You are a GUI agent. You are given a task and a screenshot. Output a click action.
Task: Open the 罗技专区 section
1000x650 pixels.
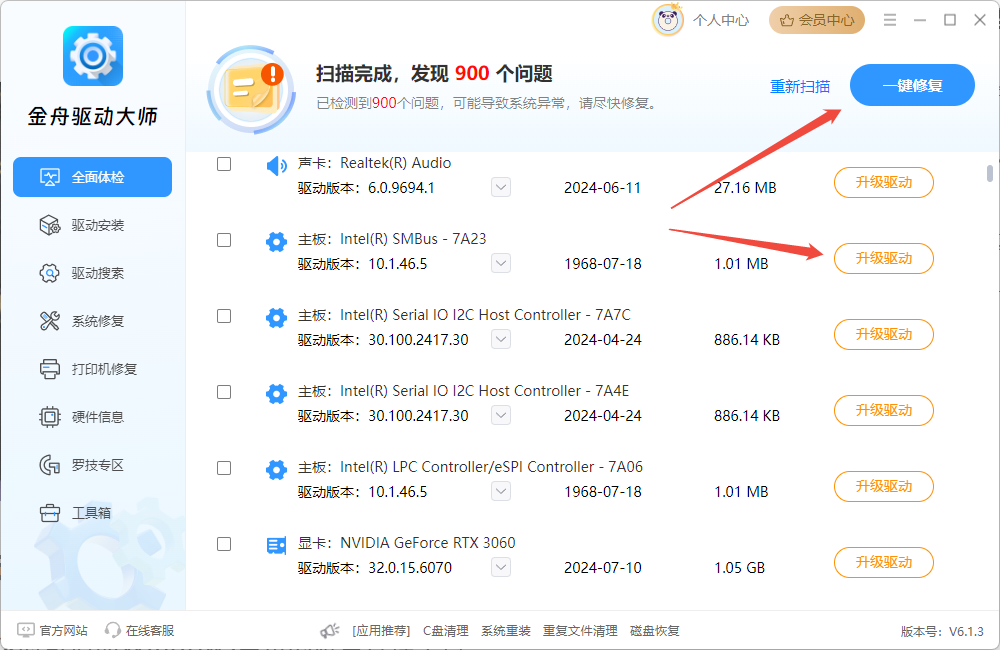pyautogui.click(x=92, y=465)
